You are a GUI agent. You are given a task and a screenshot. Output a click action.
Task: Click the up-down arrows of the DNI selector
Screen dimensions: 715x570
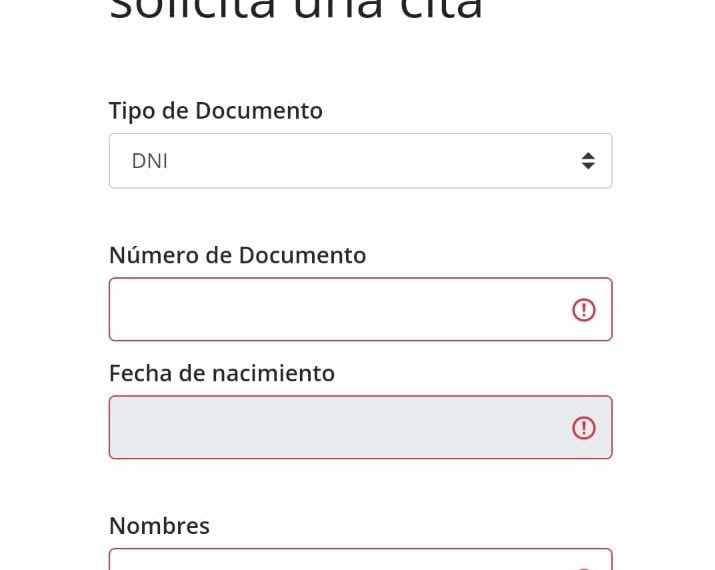588,161
